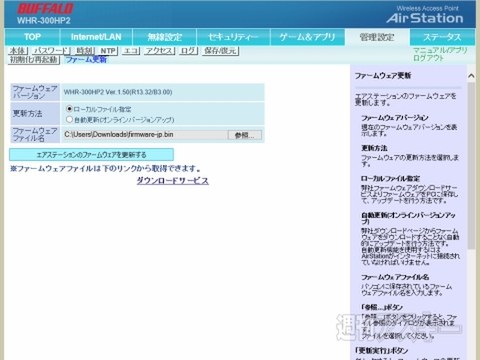
Task: Click the ファームウェアバージョン table label
Action: point(35,92)
